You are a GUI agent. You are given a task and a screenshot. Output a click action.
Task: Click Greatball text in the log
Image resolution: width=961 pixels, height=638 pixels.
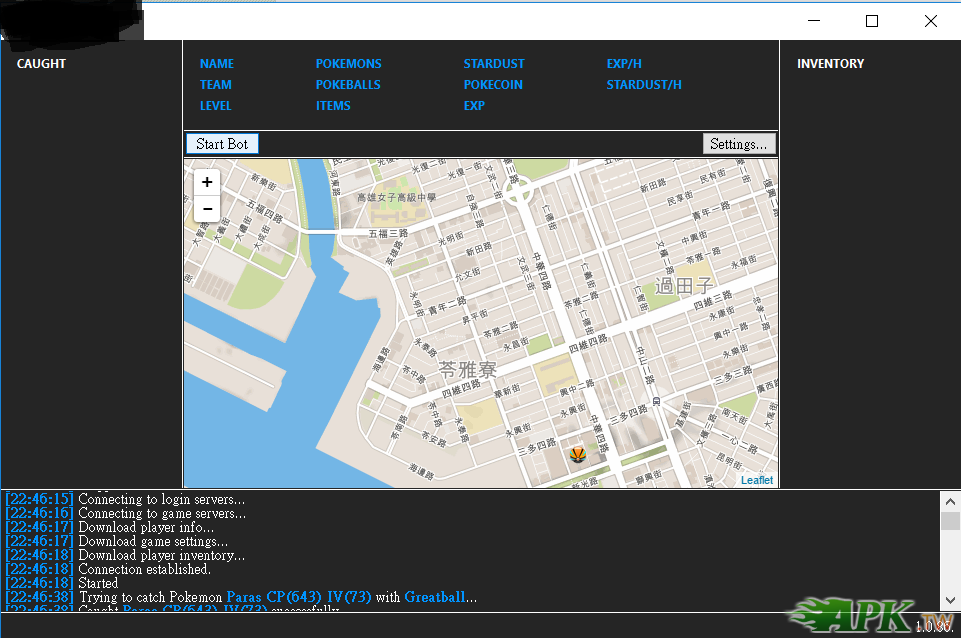434,597
